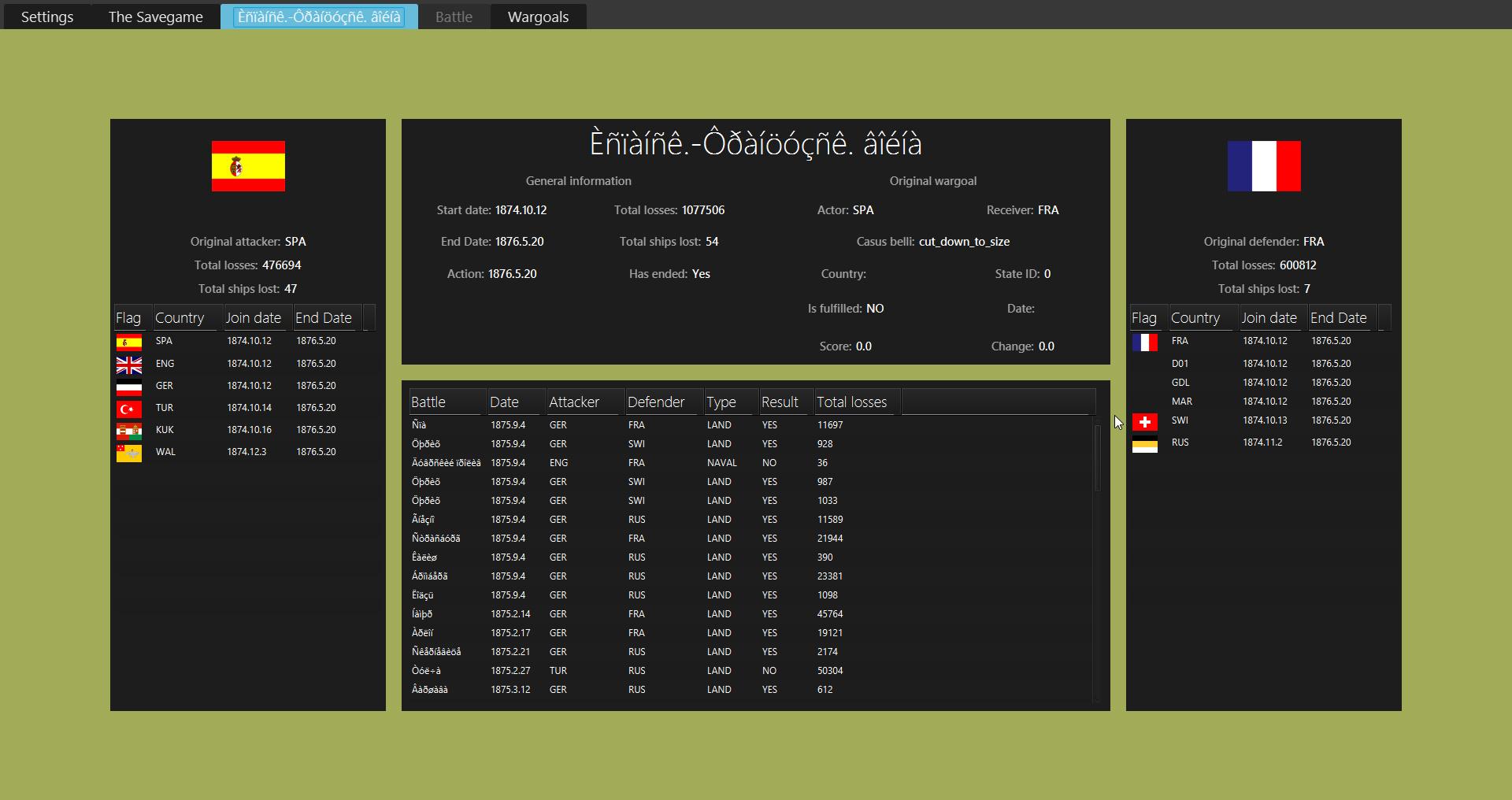Click the SWI flag in defenders list
This screenshot has height=800, width=1512.
[1145, 421]
